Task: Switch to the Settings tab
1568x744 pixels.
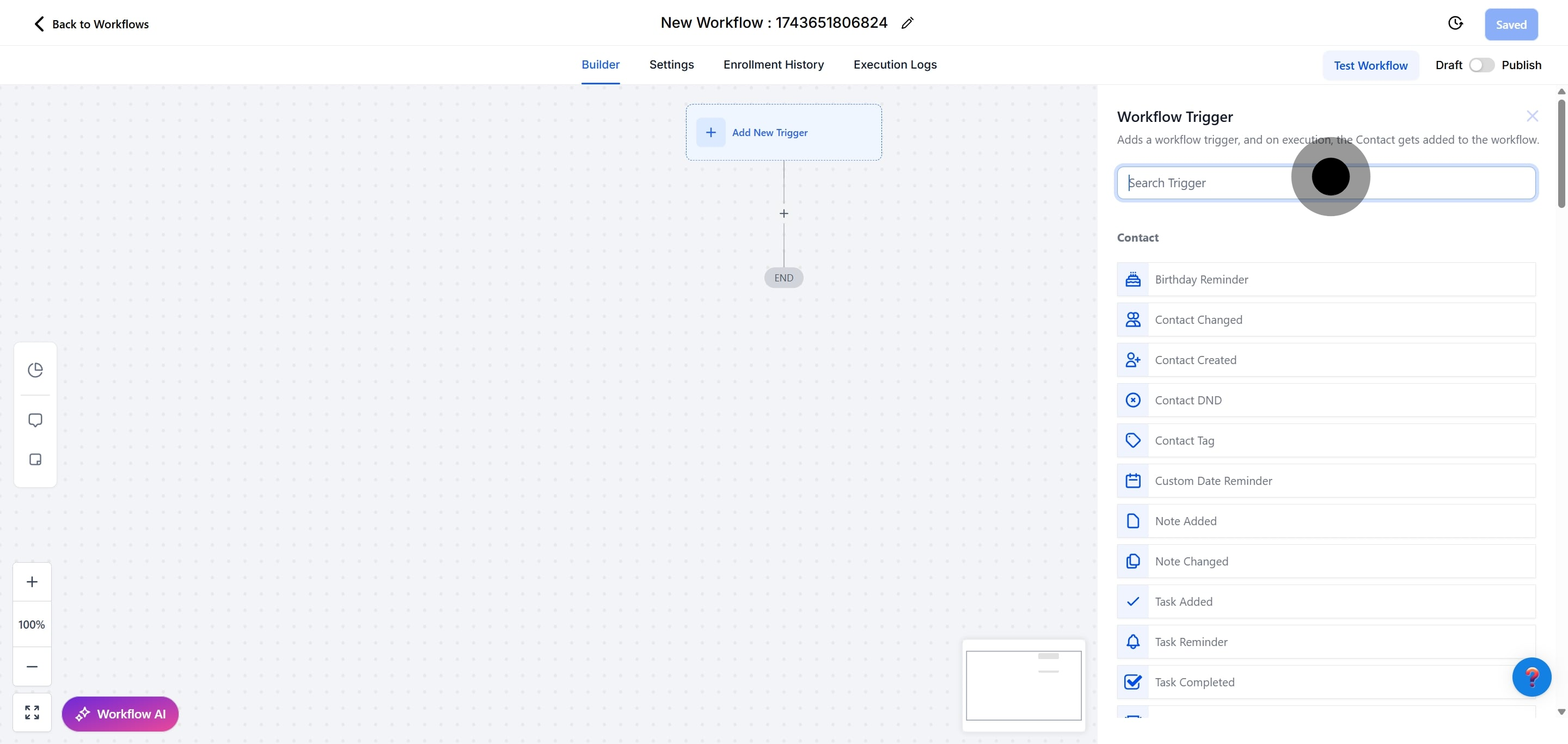Action: (x=671, y=64)
